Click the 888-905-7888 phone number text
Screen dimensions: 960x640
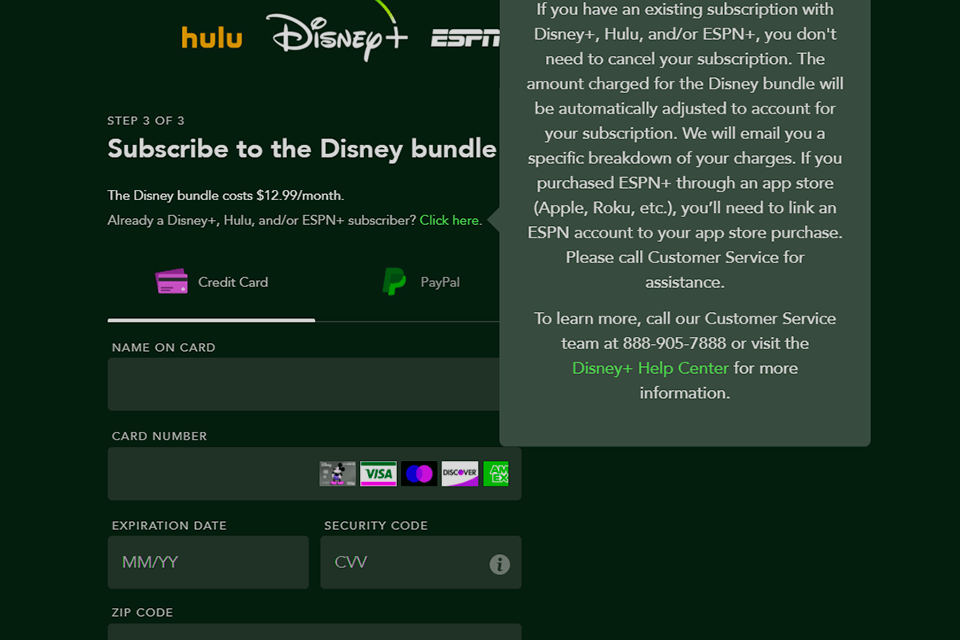tap(674, 343)
